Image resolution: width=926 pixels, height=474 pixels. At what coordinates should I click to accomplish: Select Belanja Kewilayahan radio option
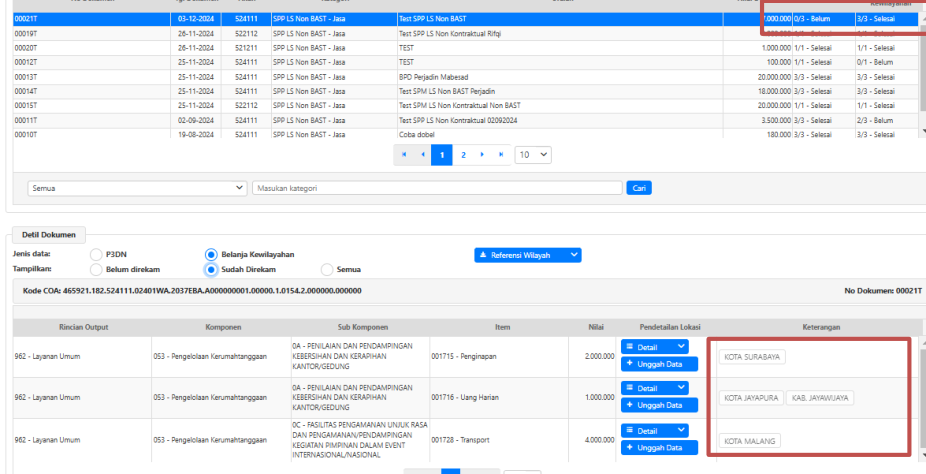tap(211, 255)
